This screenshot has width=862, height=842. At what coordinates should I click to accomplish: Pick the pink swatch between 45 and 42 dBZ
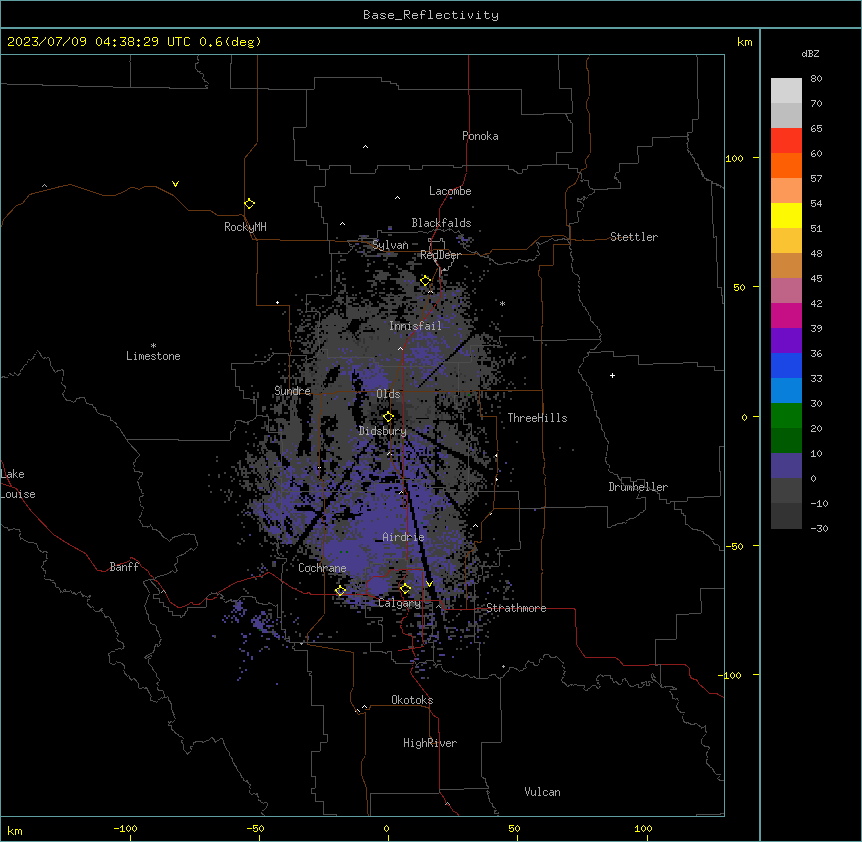click(786, 291)
